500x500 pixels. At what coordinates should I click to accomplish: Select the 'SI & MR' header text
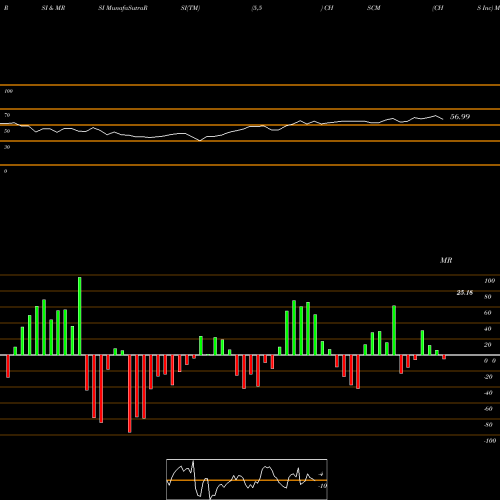53,8
